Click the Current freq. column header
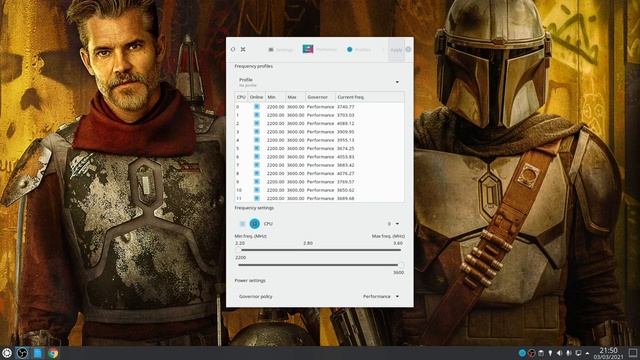 click(370, 97)
